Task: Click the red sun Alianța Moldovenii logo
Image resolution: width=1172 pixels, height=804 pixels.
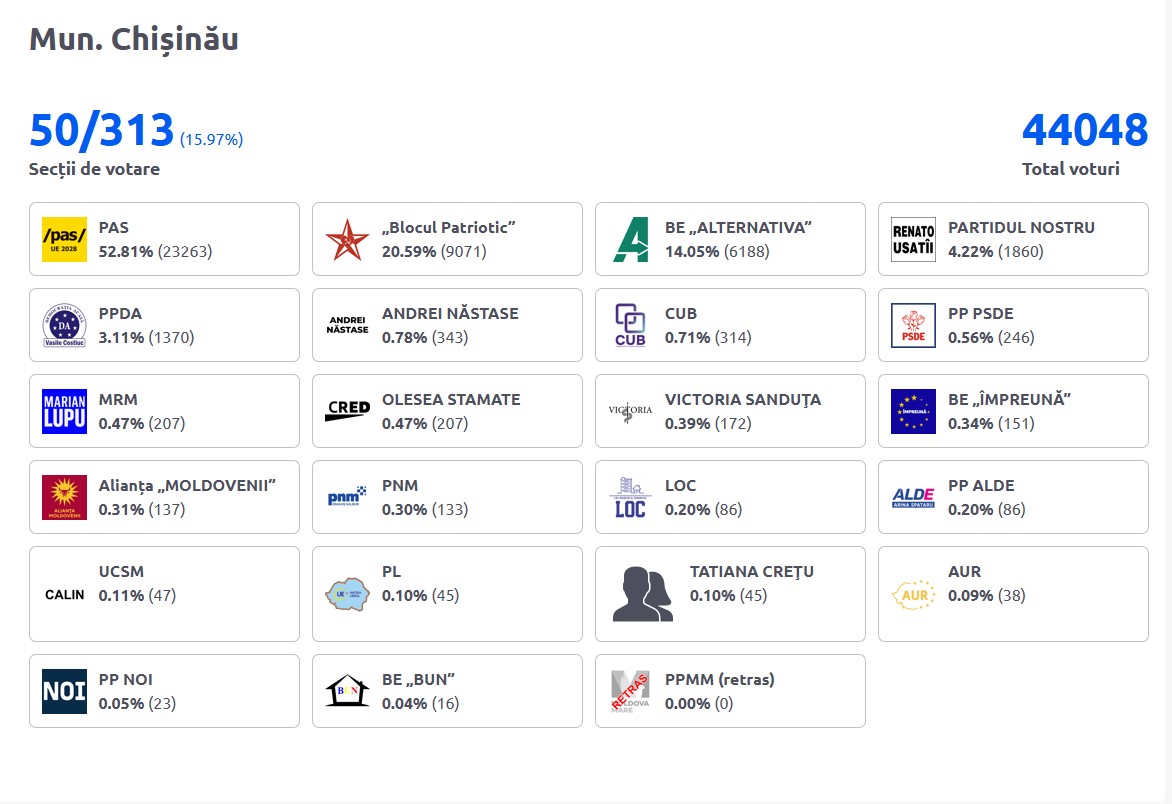Action: pos(64,497)
